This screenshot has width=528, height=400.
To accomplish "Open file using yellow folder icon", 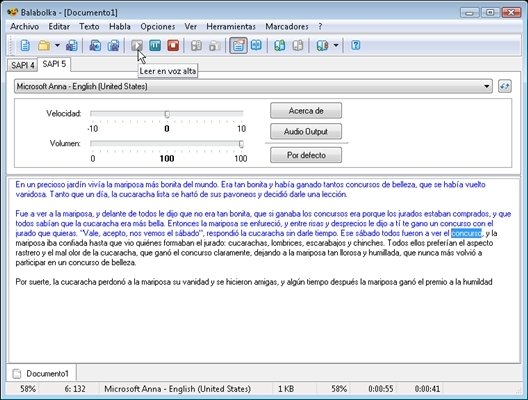I will pyautogui.click(x=44, y=45).
